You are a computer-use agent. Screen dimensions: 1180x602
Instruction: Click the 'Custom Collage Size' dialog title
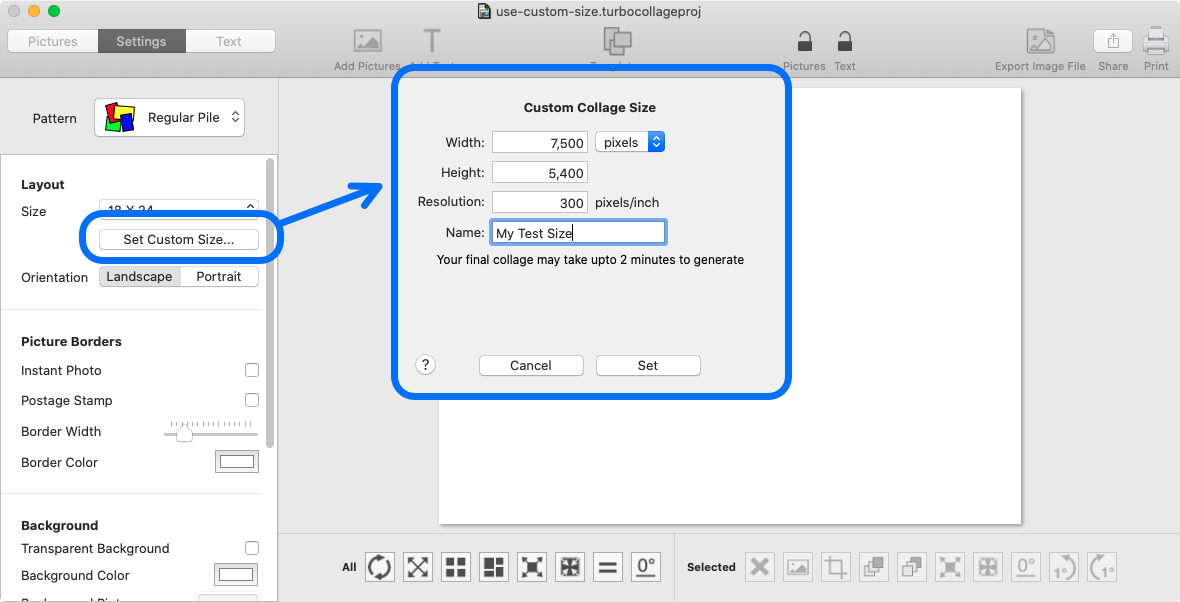point(590,108)
